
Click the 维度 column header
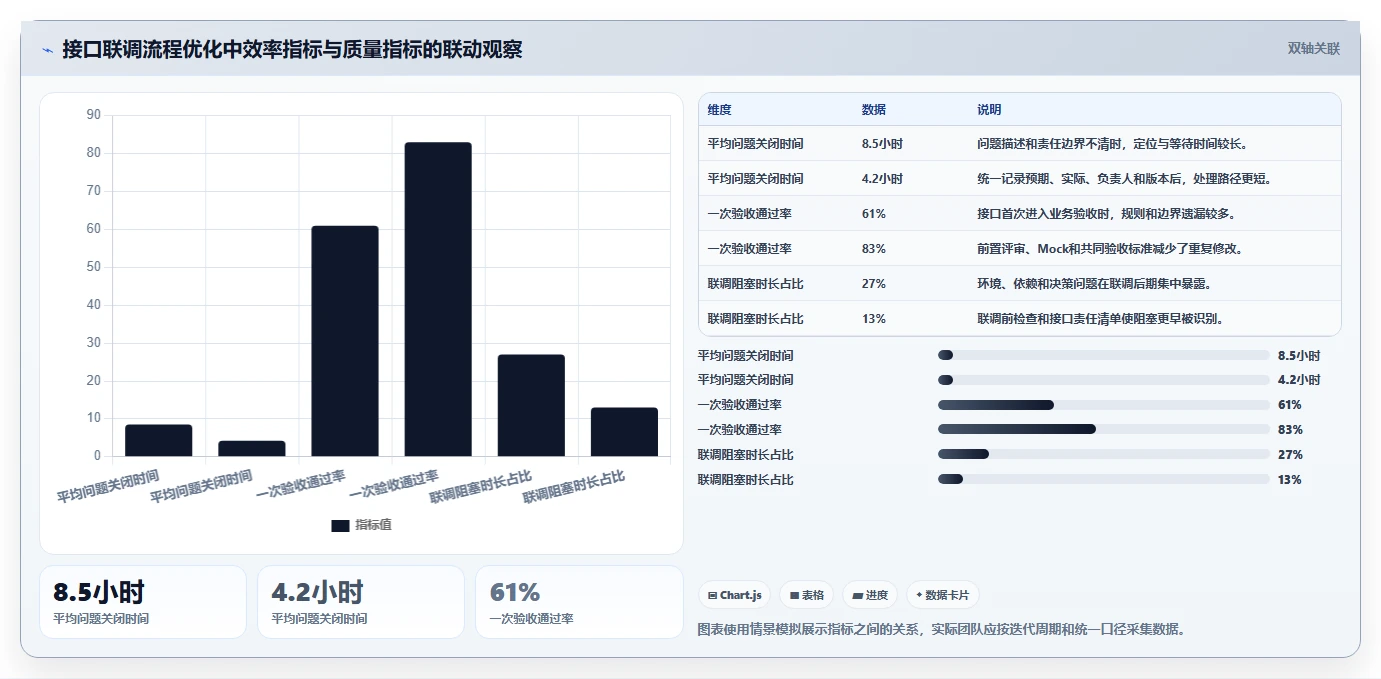coord(719,110)
